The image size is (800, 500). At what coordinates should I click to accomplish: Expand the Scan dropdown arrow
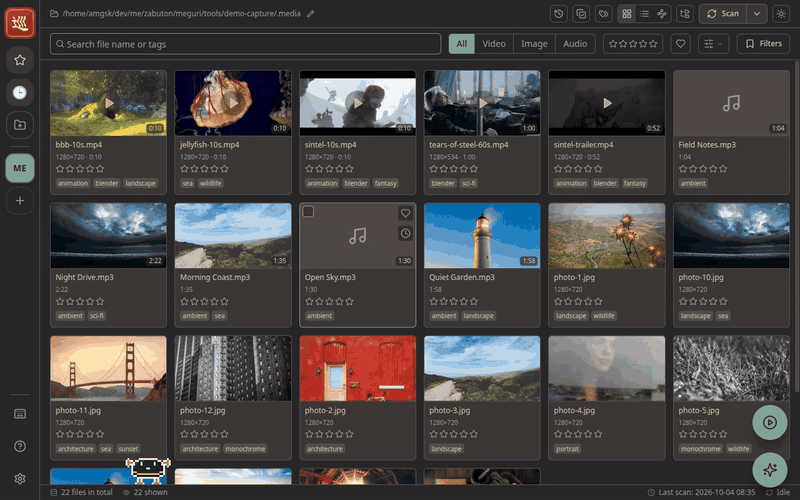pyautogui.click(x=757, y=14)
